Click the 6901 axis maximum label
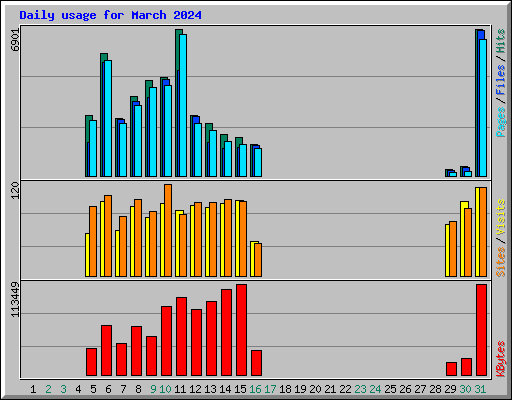The height and width of the screenshot is (400, 512). 15,40
